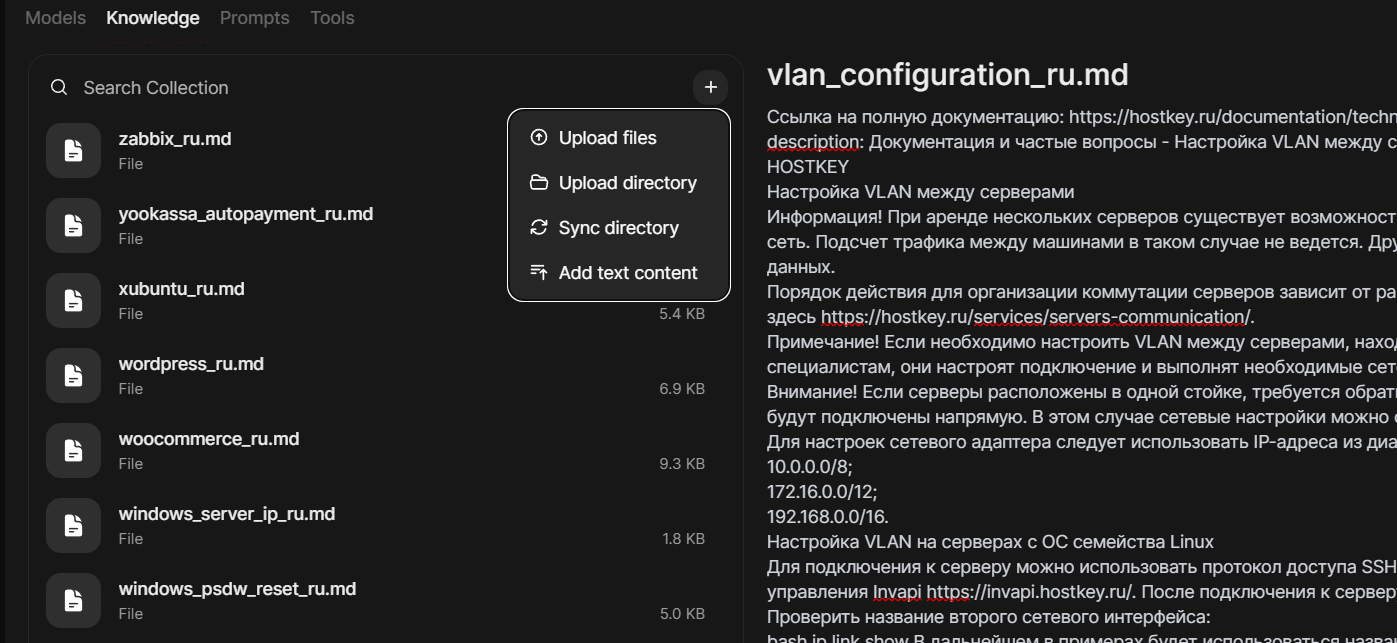Go to the Tools tab
Viewport: 1397px width, 643px height.
tap(332, 18)
